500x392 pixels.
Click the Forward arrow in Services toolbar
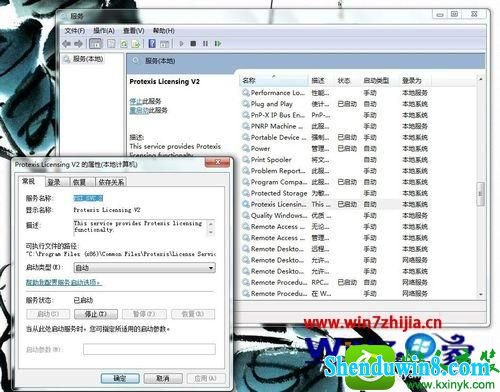78,44
